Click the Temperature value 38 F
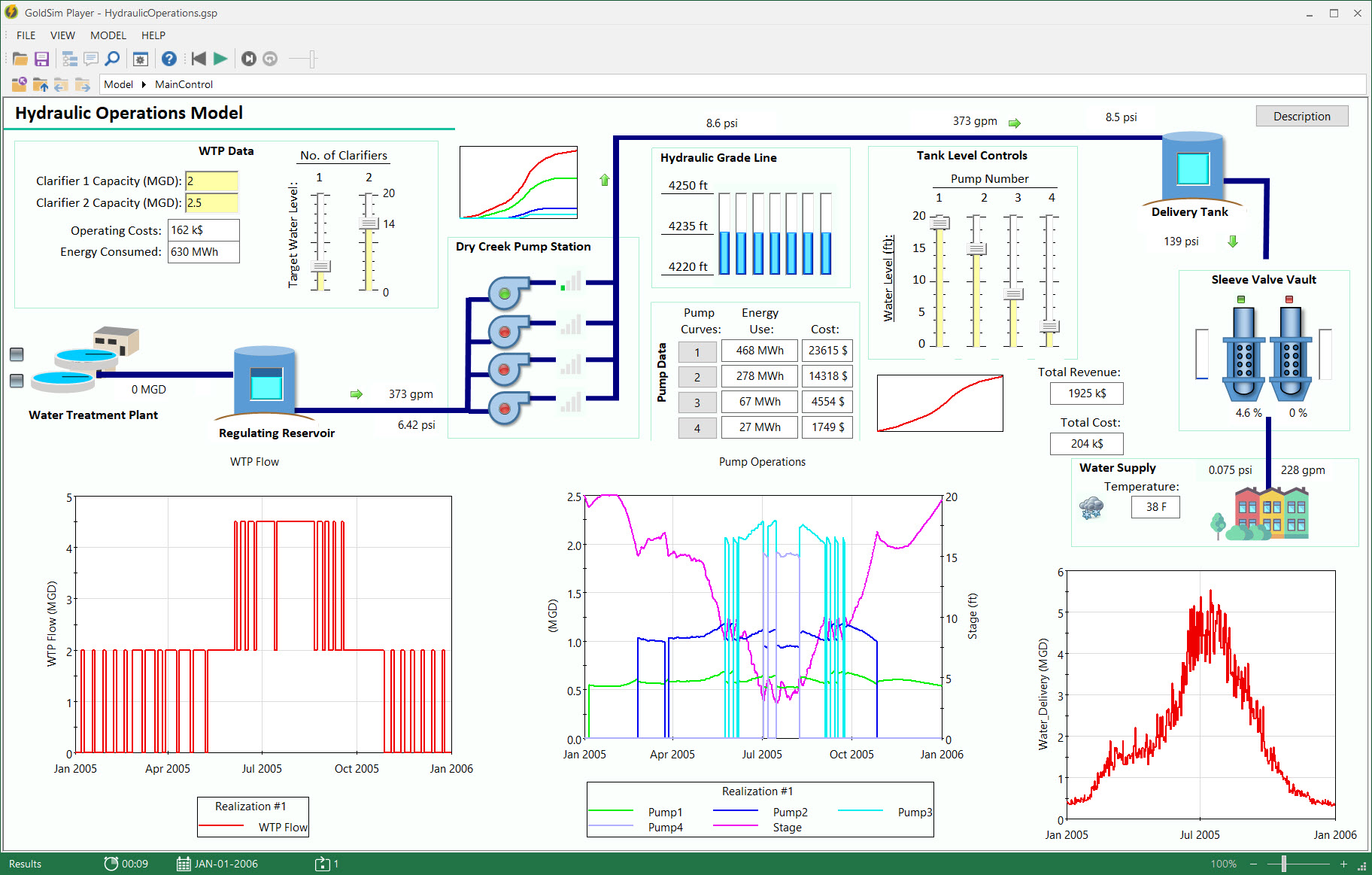1372x875 pixels. pos(1155,507)
